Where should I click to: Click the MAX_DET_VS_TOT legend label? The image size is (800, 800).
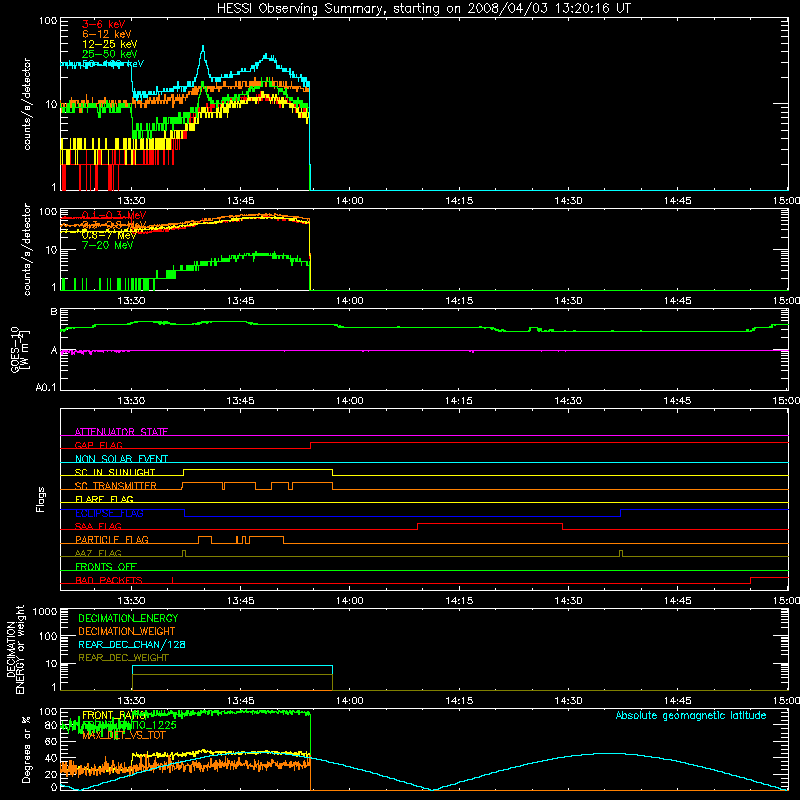tap(123, 735)
